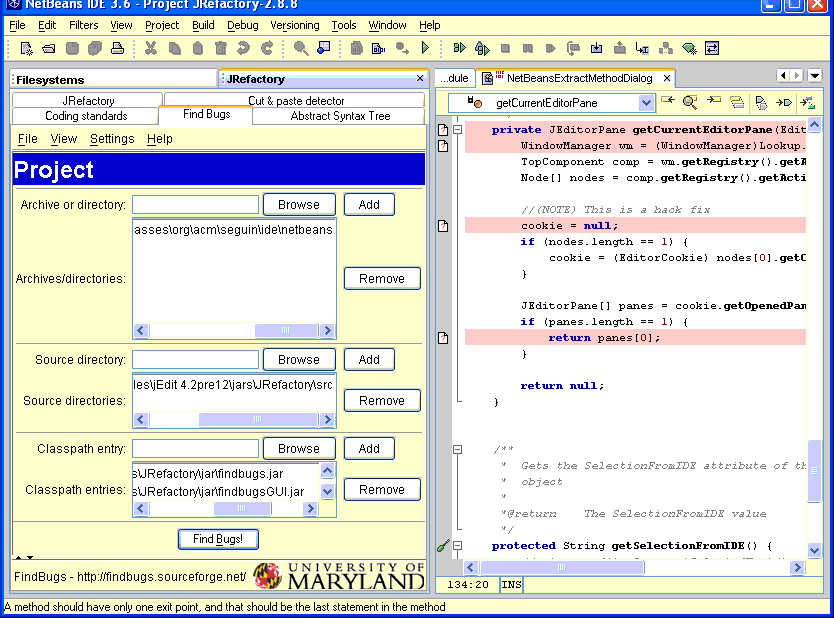
Task: Click the Attach debugger toolbar icon
Action: 482,48
